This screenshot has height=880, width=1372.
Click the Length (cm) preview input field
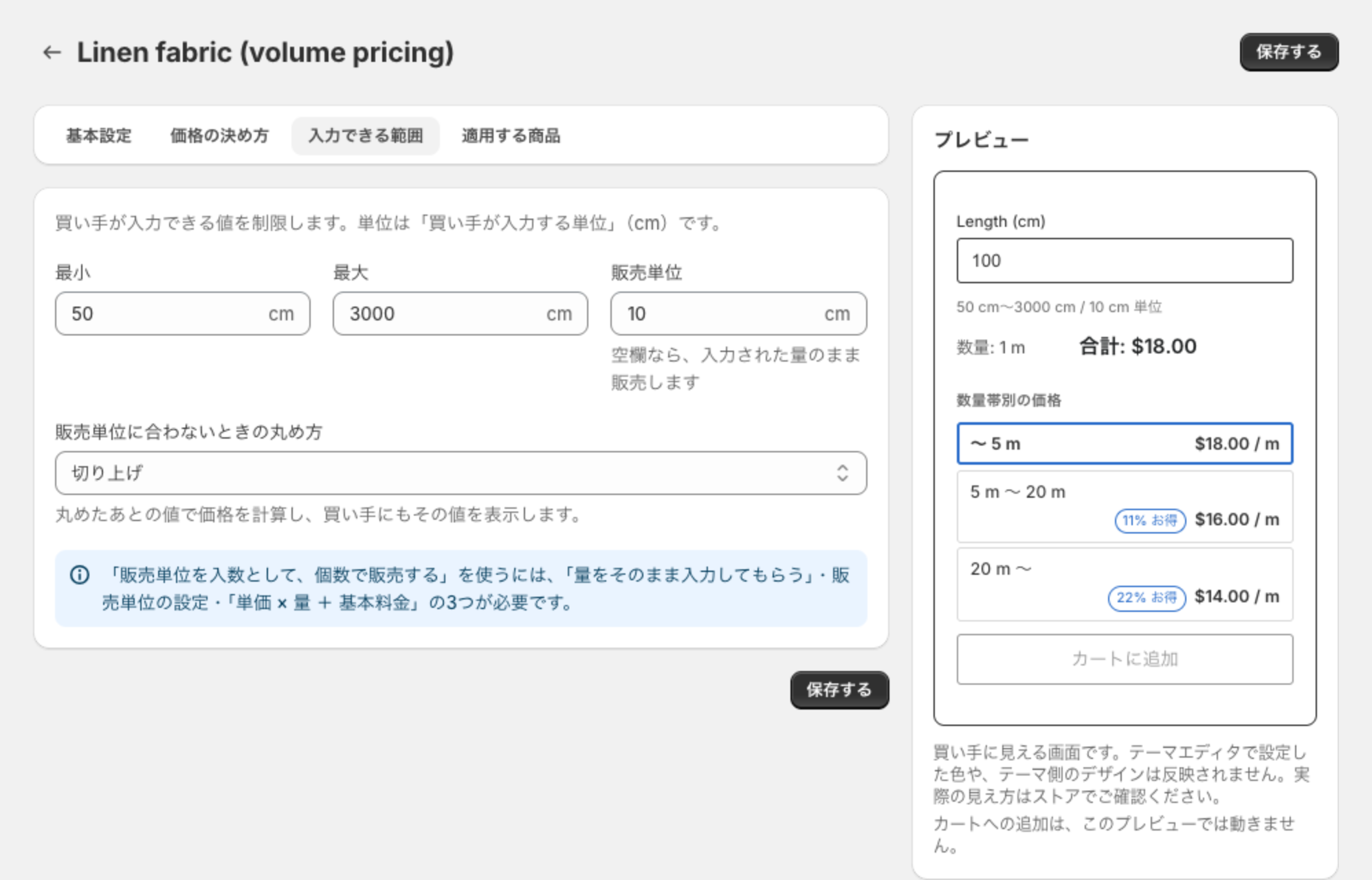pyautogui.click(x=1125, y=261)
